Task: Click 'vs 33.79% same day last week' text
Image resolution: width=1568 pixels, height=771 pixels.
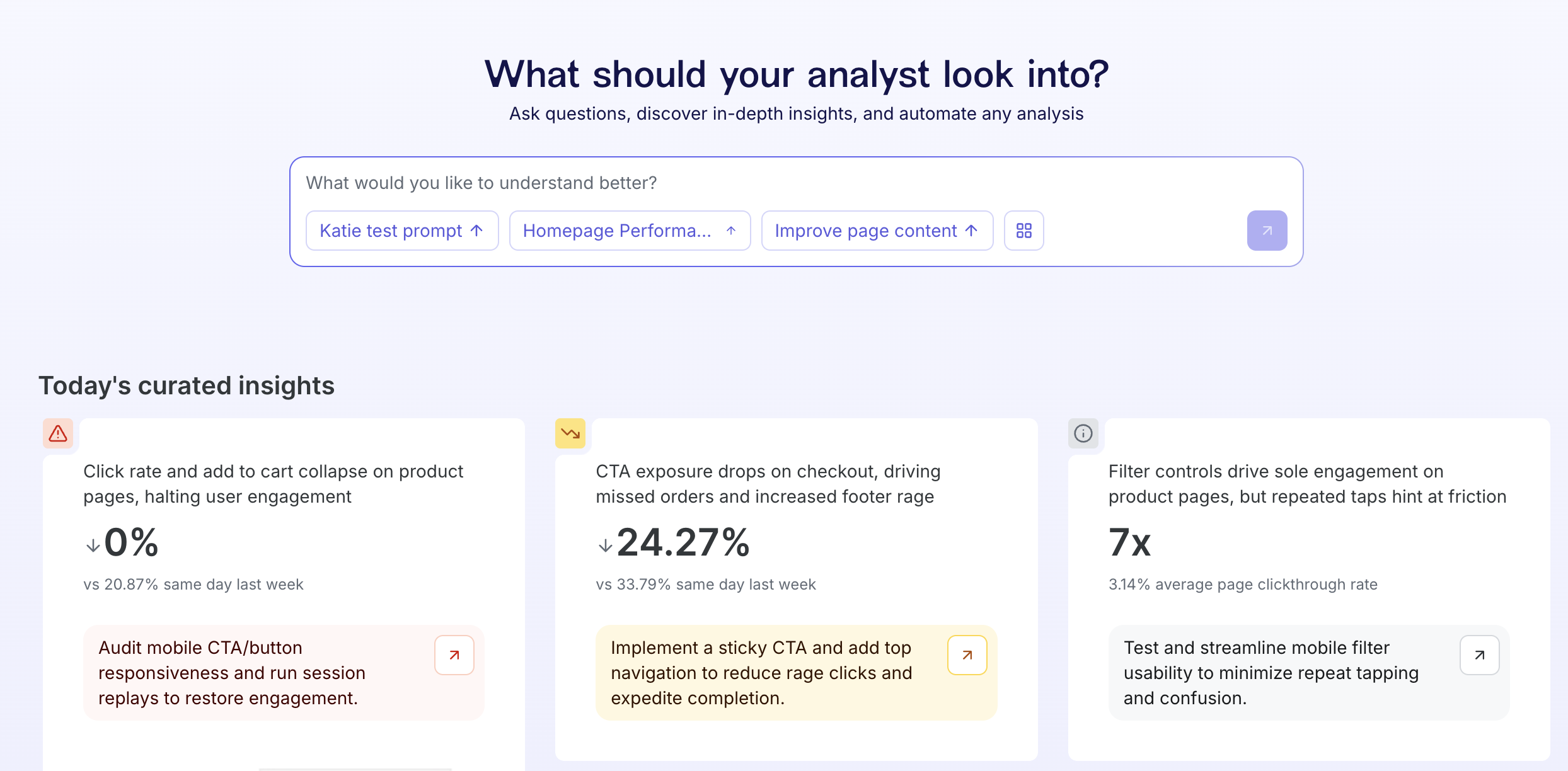Action: 706,585
